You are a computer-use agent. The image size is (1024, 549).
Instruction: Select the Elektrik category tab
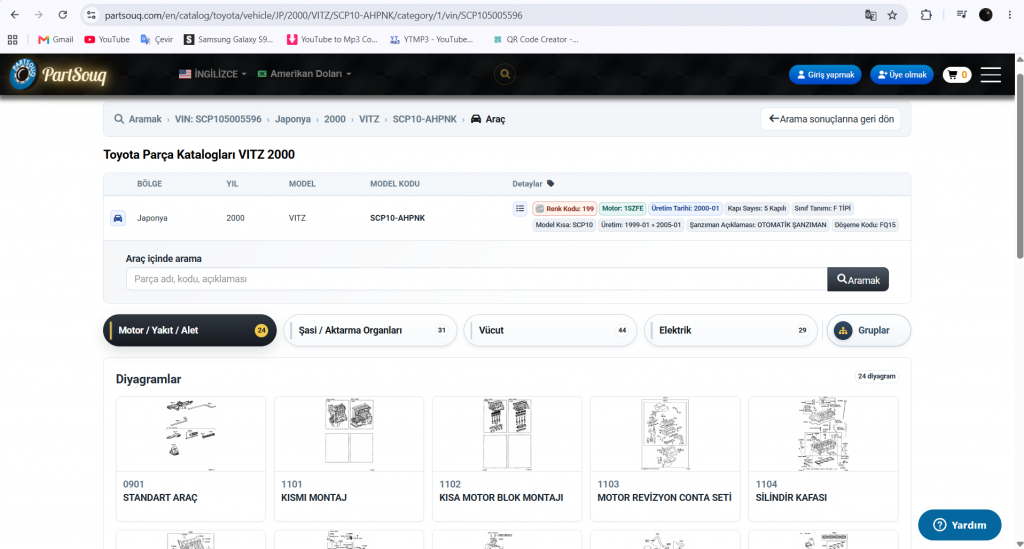tap(731, 330)
